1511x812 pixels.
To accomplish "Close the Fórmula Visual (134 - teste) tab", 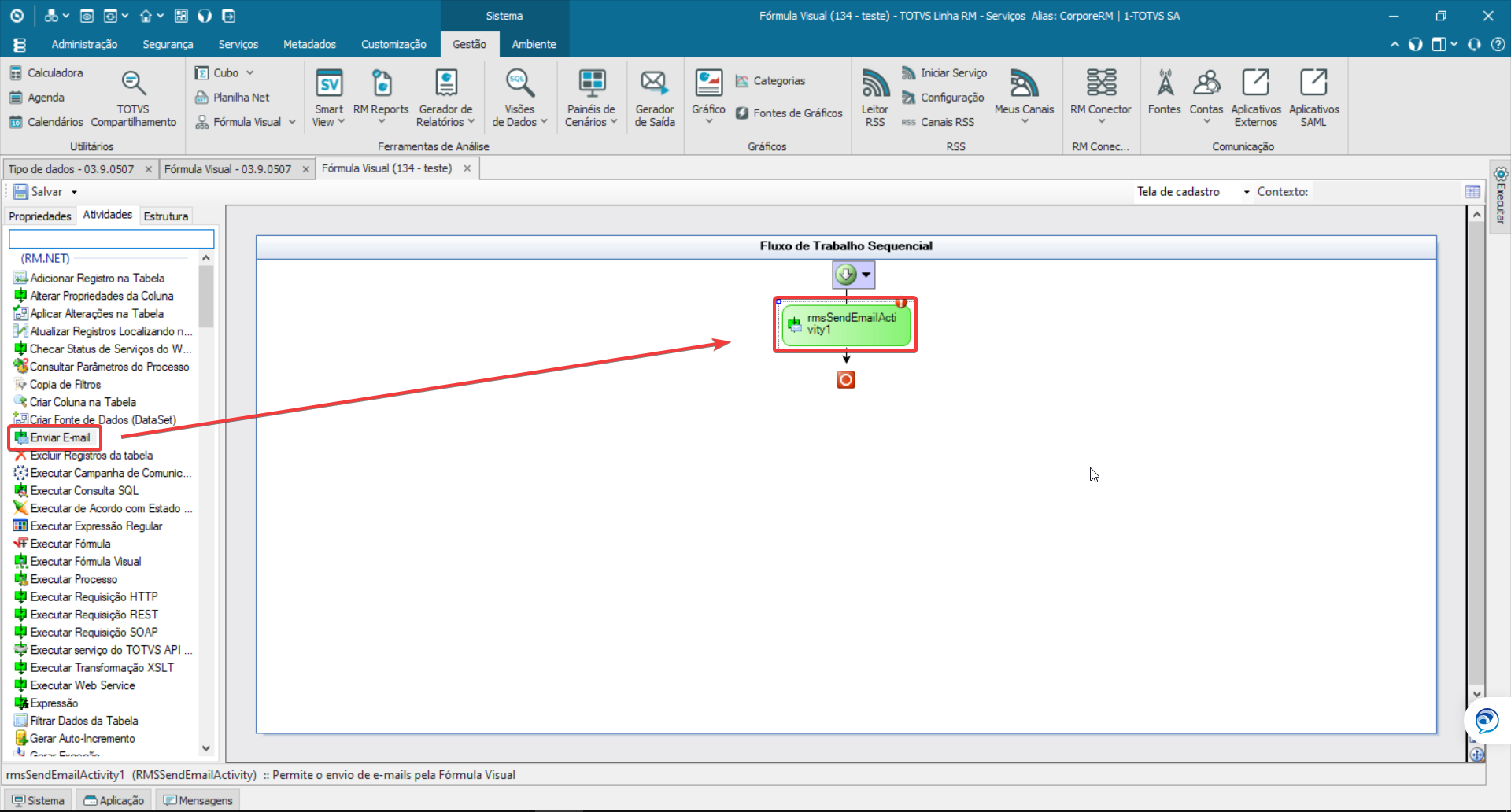I will [x=467, y=168].
